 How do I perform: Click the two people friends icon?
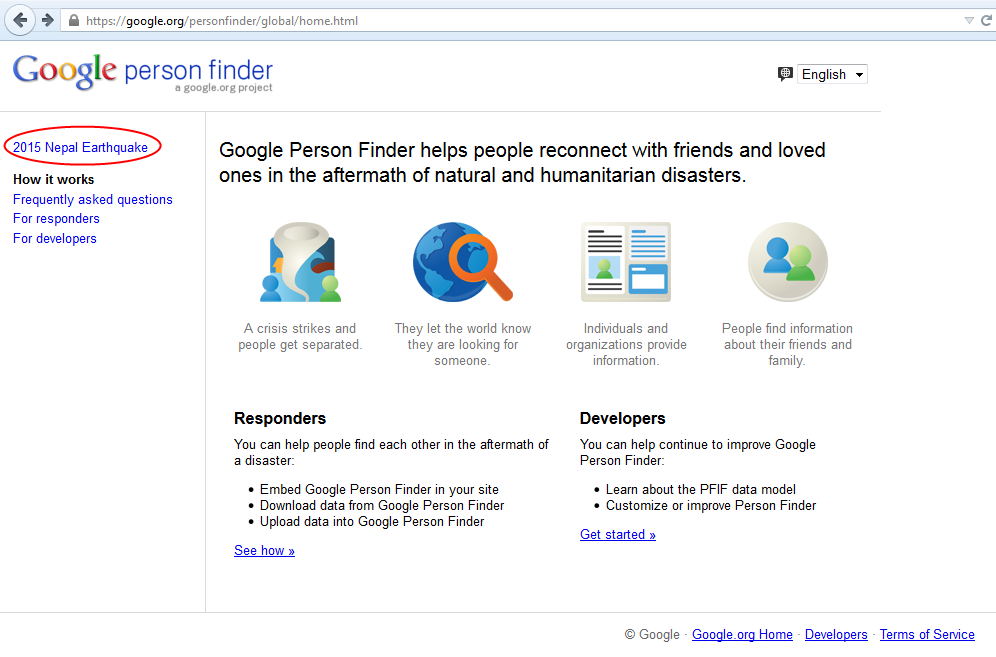pyautogui.click(x=788, y=262)
